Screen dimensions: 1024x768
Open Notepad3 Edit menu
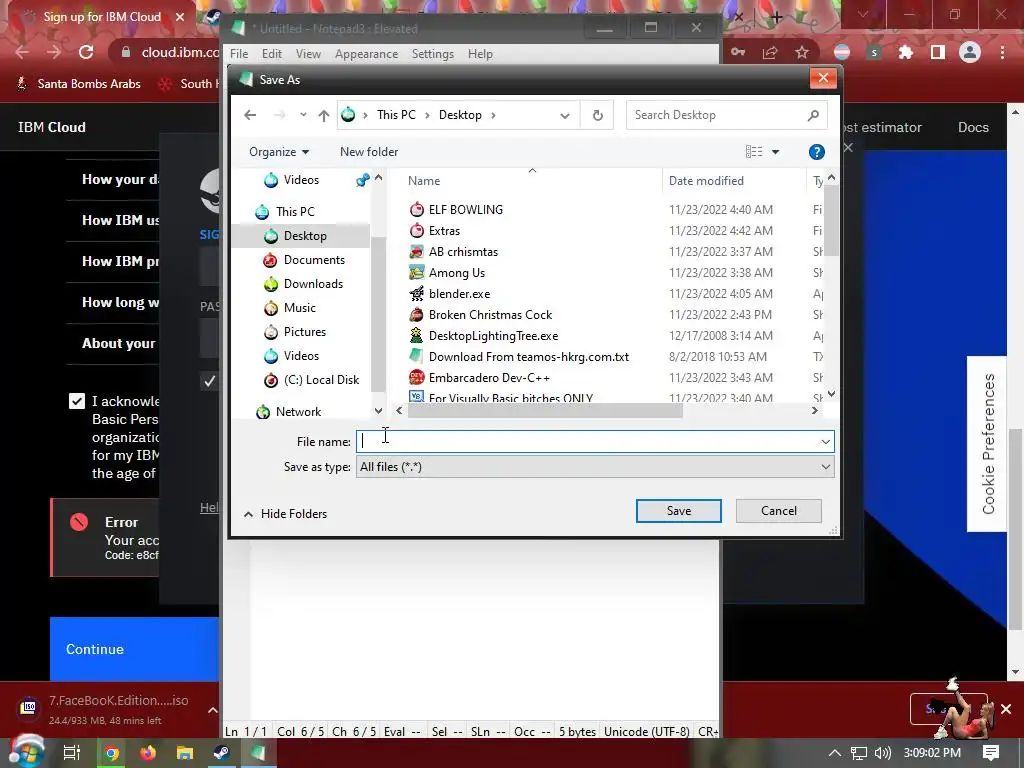272,54
